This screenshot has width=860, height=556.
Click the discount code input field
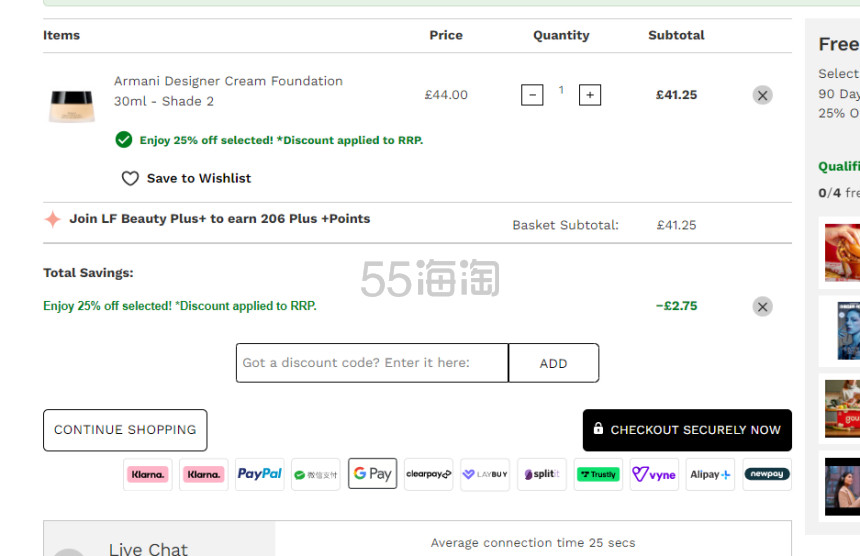[x=372, y=363]
